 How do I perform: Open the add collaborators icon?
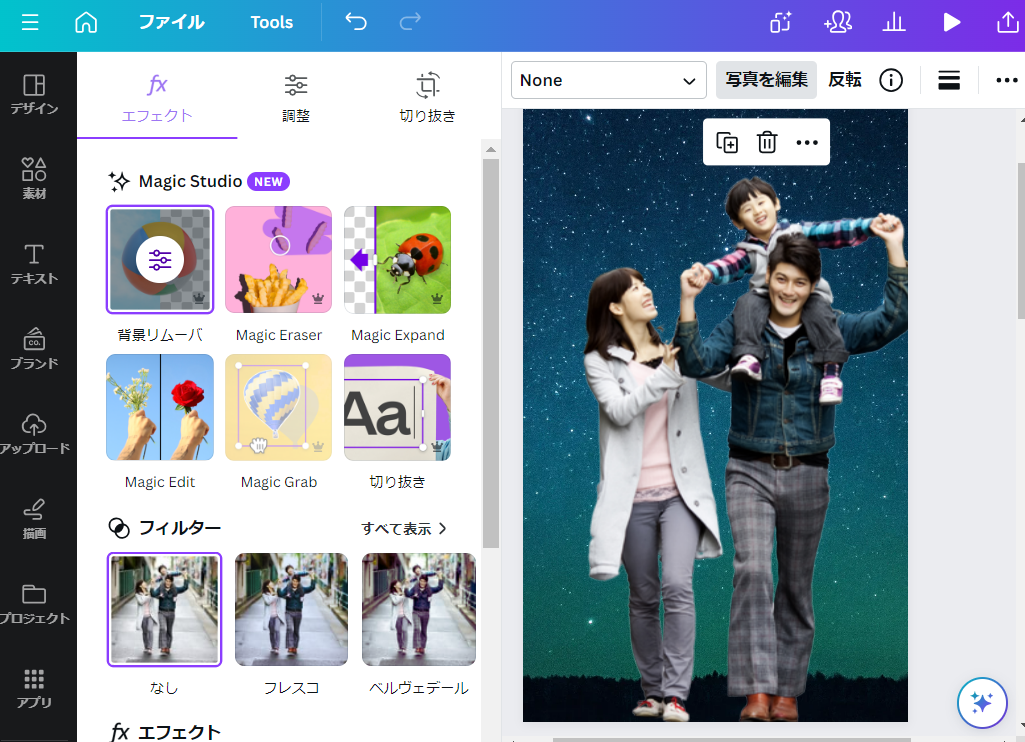(838, 22)
